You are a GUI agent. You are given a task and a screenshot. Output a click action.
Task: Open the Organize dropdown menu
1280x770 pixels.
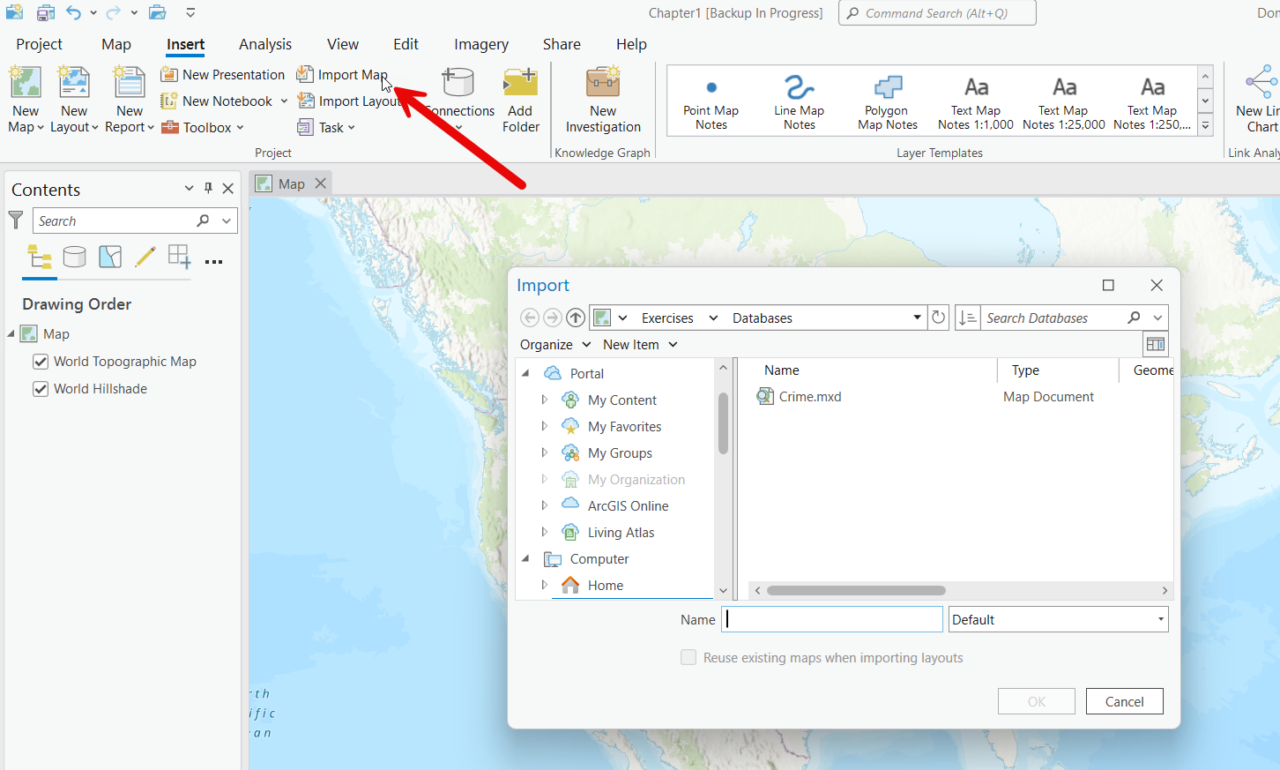coord(555,345)
